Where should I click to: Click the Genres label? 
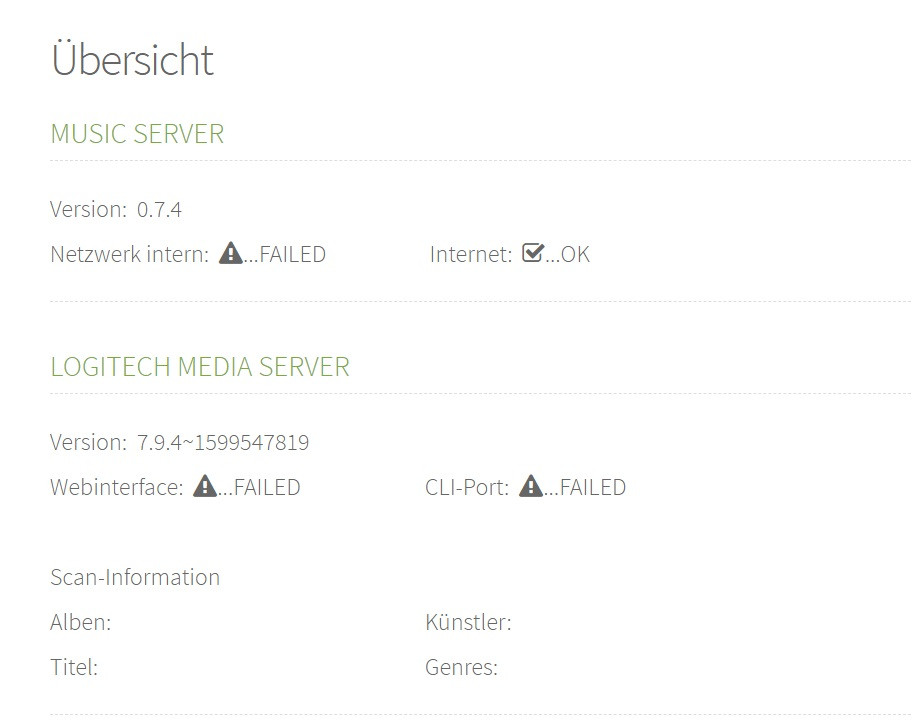461,667
